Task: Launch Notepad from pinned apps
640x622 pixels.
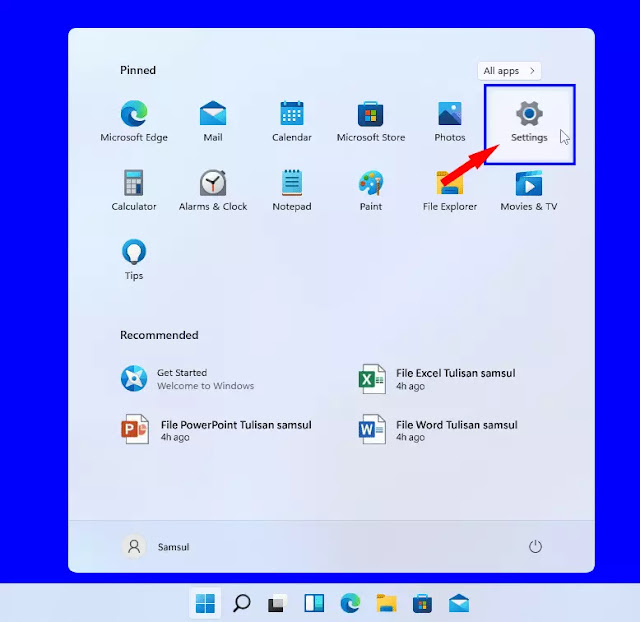Action: click(x=291, y=190)
